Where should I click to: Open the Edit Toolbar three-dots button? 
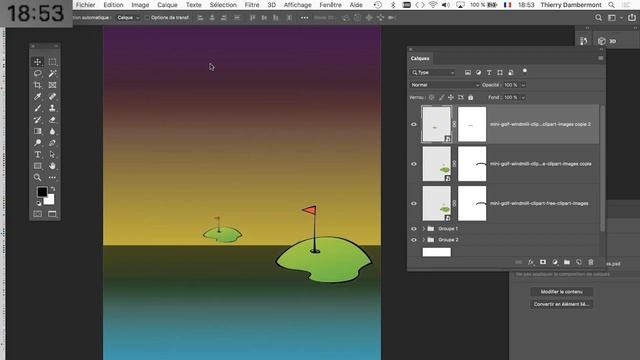coord(52,178)
